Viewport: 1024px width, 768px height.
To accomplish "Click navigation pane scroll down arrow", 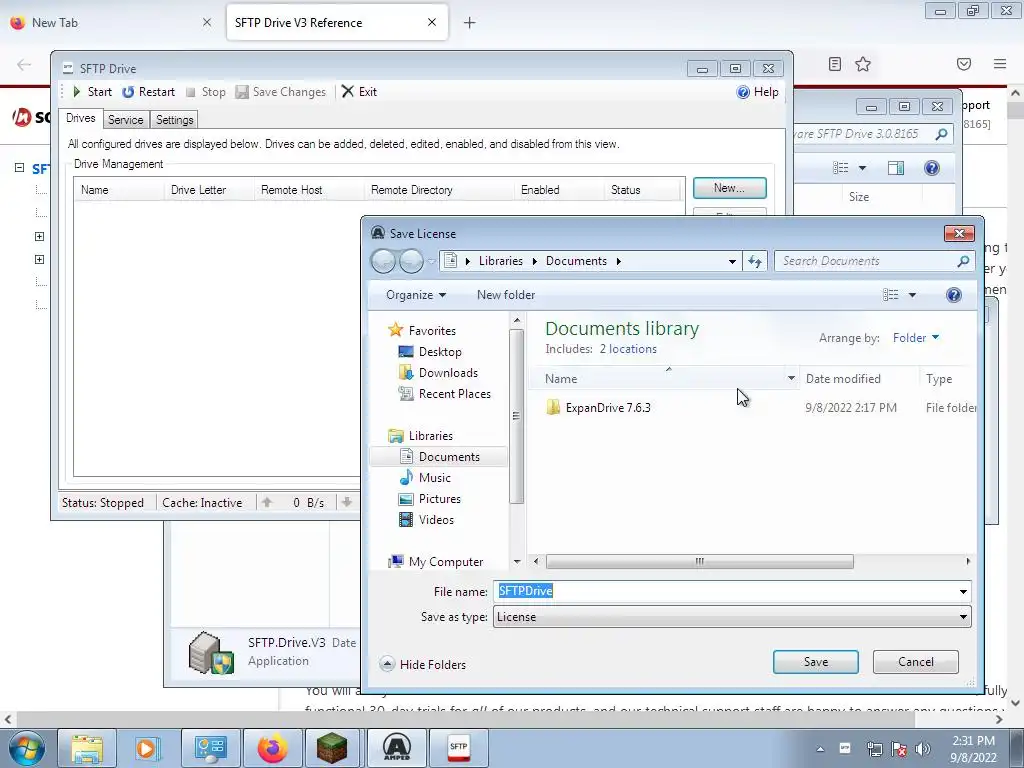I will (517, 562).
